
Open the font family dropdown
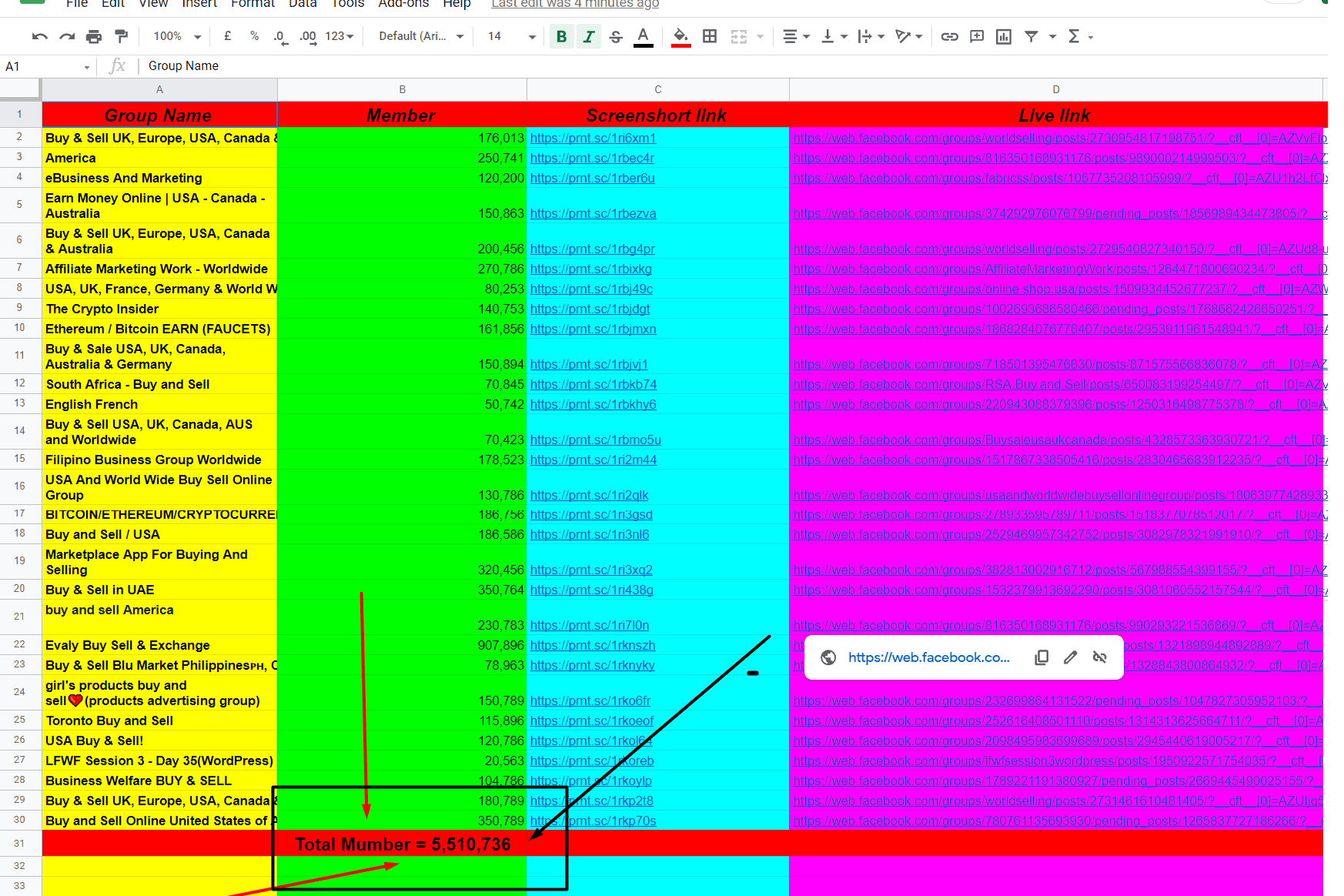(421, 36)
